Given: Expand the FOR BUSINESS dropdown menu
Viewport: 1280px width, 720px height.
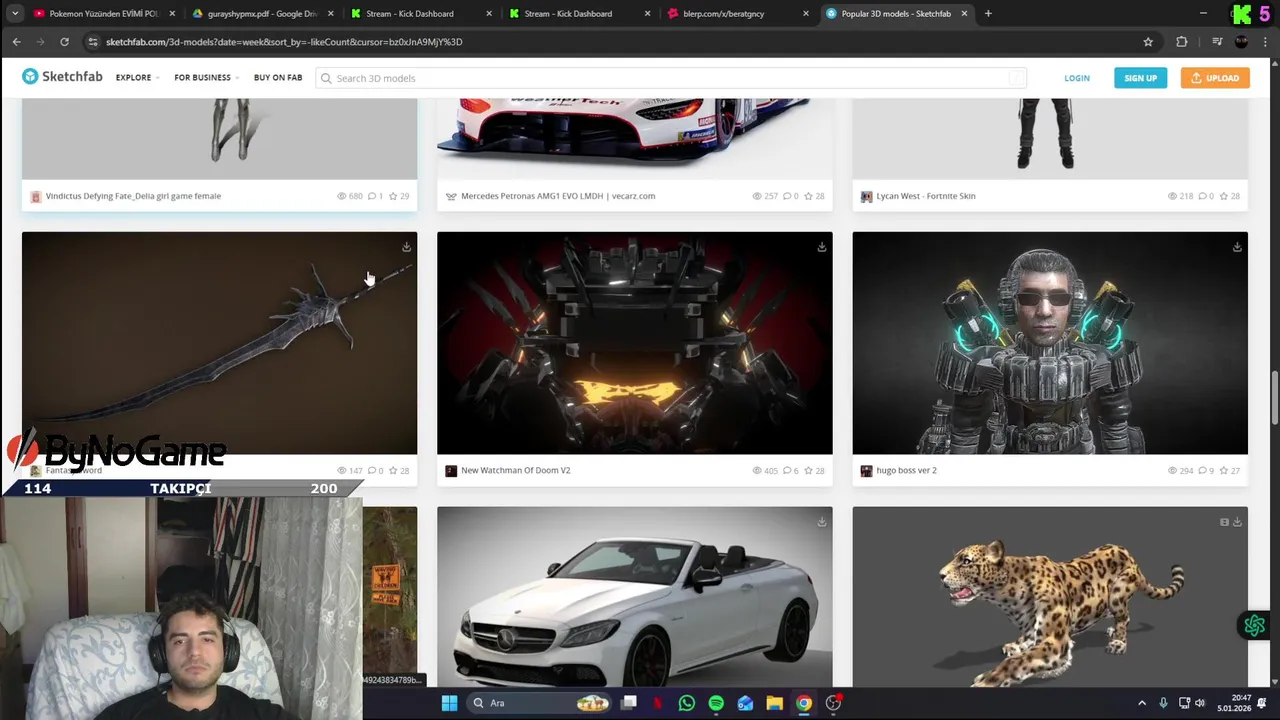Looking at the screenshot, I should (206, 78).
